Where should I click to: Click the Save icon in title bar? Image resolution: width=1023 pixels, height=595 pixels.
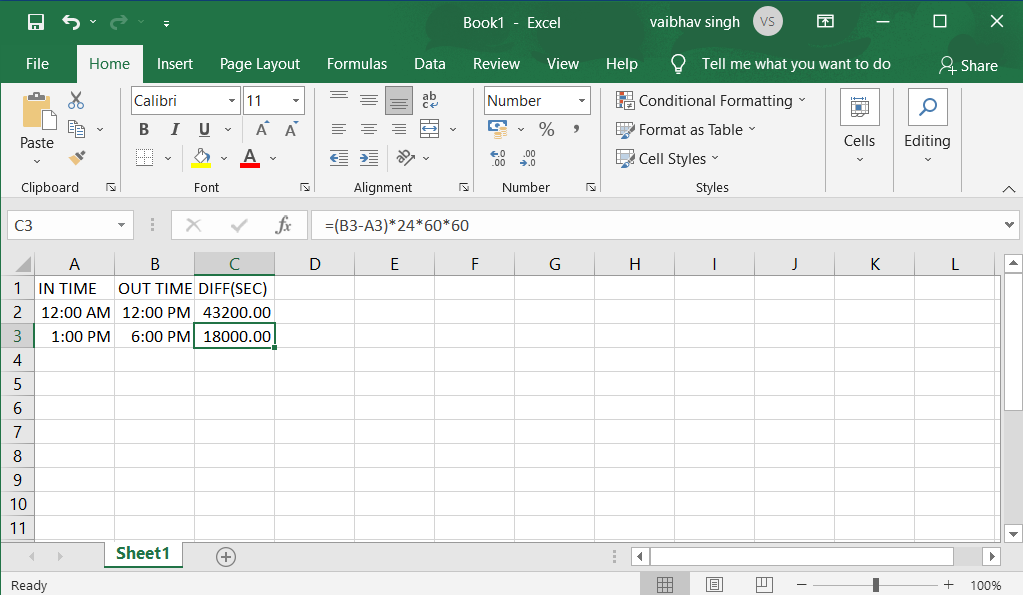click(x=35, y=22)
